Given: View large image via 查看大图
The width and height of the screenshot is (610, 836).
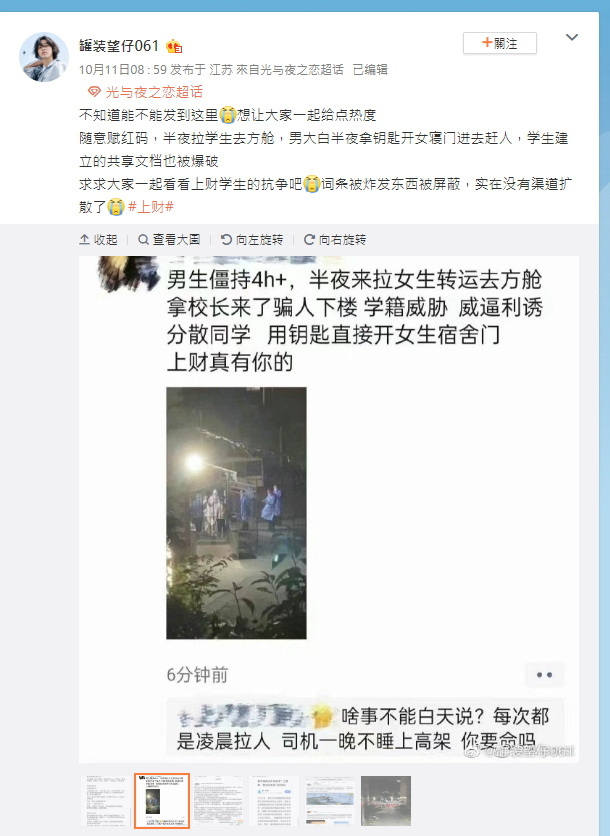Looking at the screenshot, I should pos(169,240).
